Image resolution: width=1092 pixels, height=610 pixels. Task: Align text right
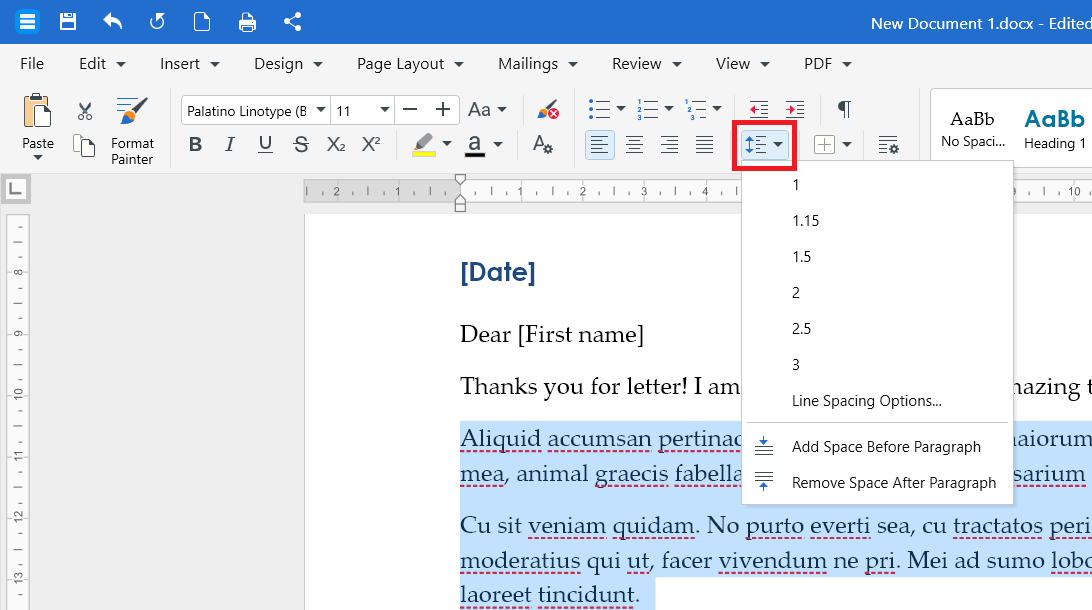pyautogui.click(x=669, y=145)
